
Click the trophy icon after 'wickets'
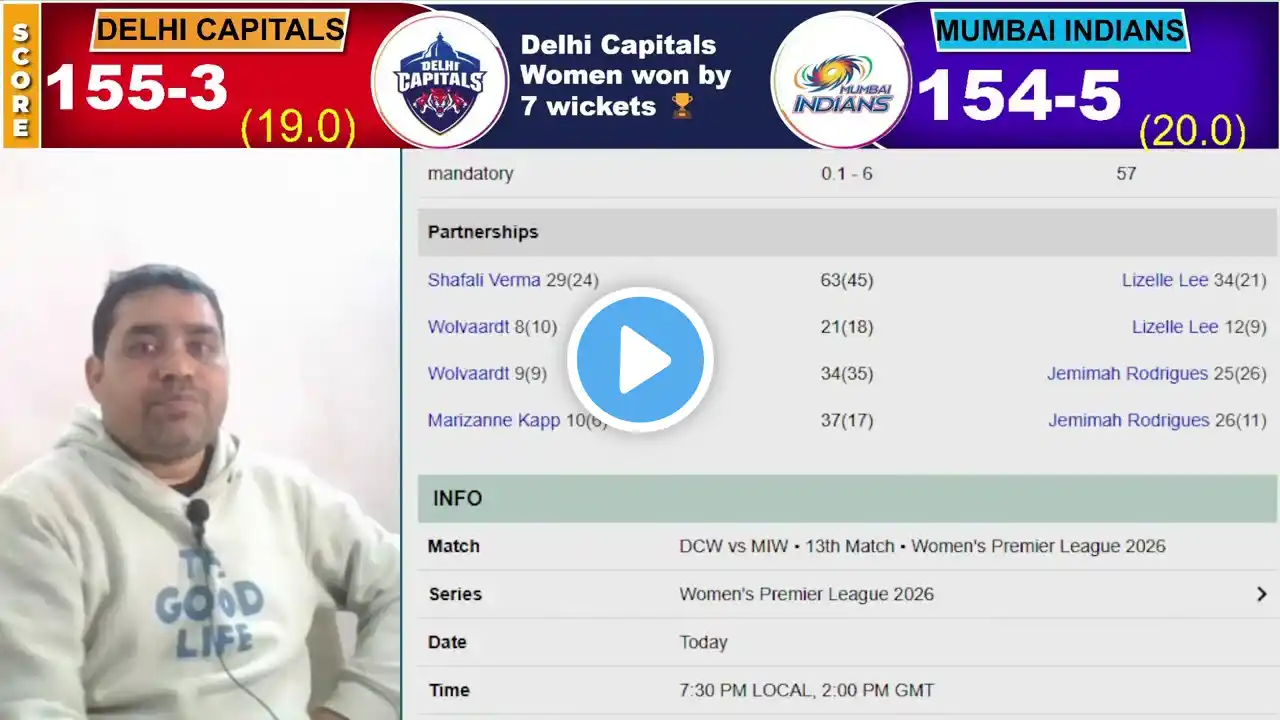pos(682,106)
